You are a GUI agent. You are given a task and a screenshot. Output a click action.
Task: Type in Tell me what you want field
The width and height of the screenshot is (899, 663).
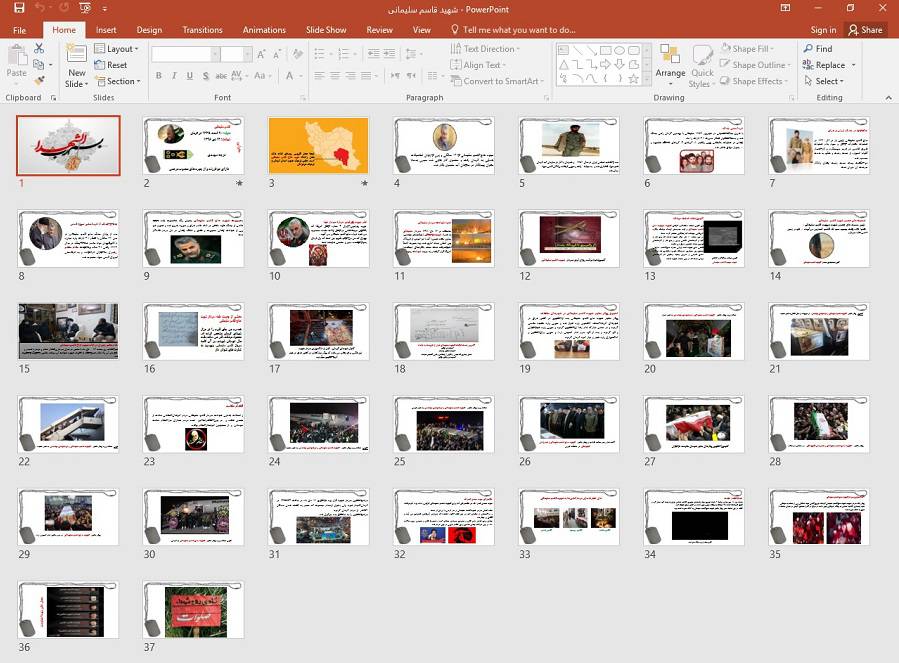519,30
